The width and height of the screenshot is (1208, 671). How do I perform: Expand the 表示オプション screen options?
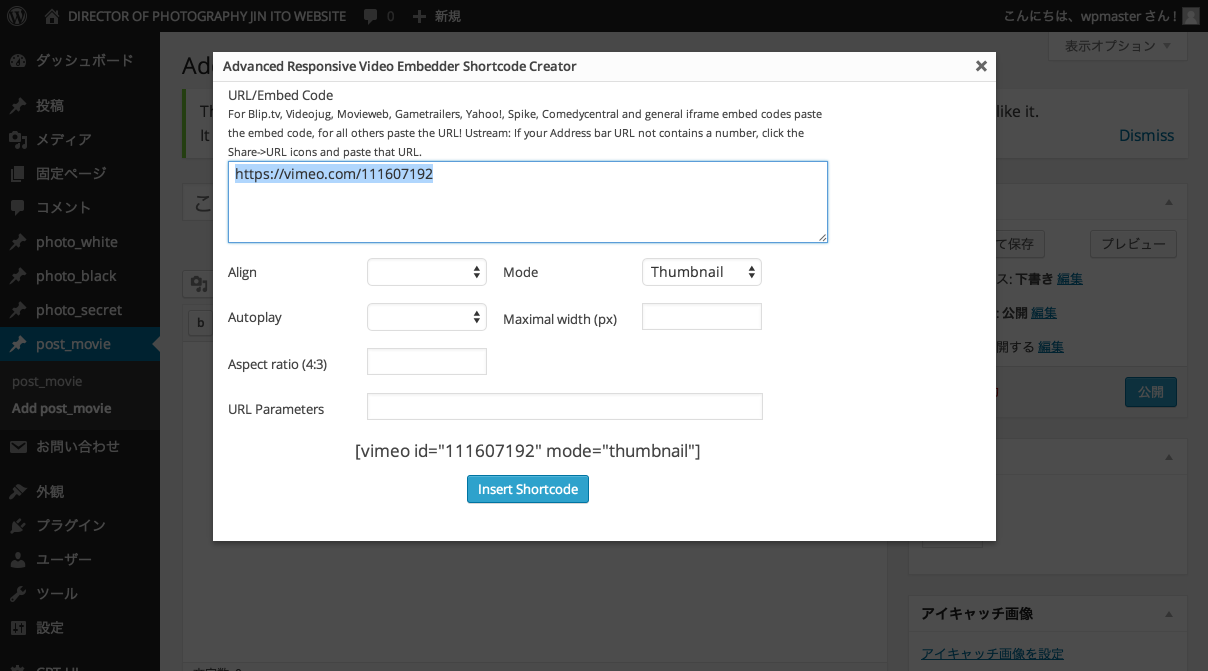pos(1117,46)
